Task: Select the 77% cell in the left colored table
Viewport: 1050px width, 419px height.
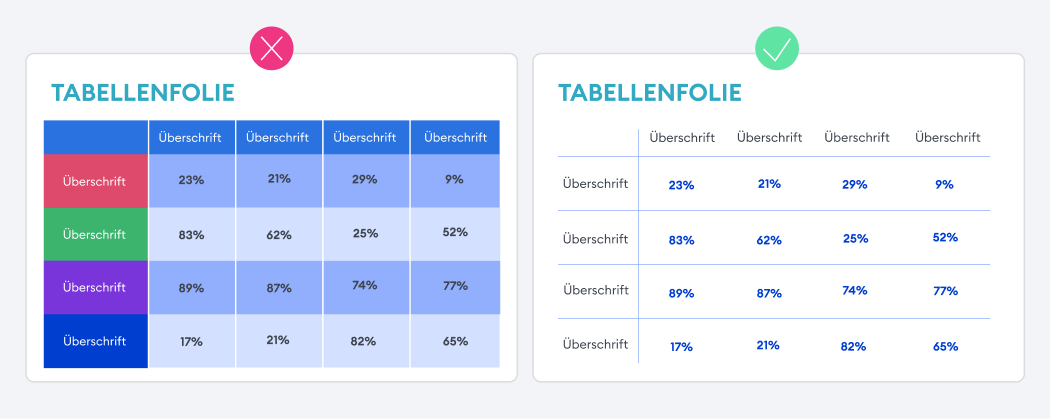Action: (455, 286)
